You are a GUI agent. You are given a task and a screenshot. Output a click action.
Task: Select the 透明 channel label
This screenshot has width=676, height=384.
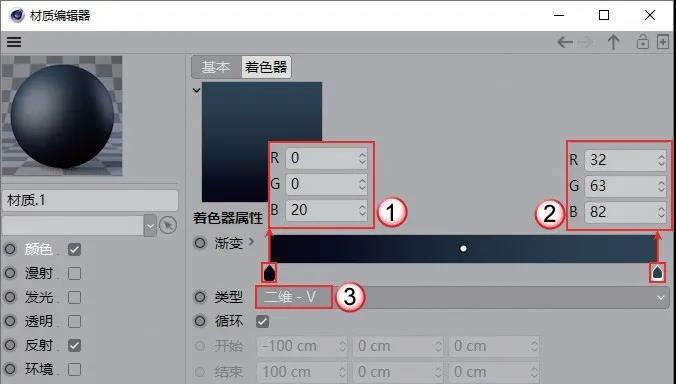click(x=39, y=322)
